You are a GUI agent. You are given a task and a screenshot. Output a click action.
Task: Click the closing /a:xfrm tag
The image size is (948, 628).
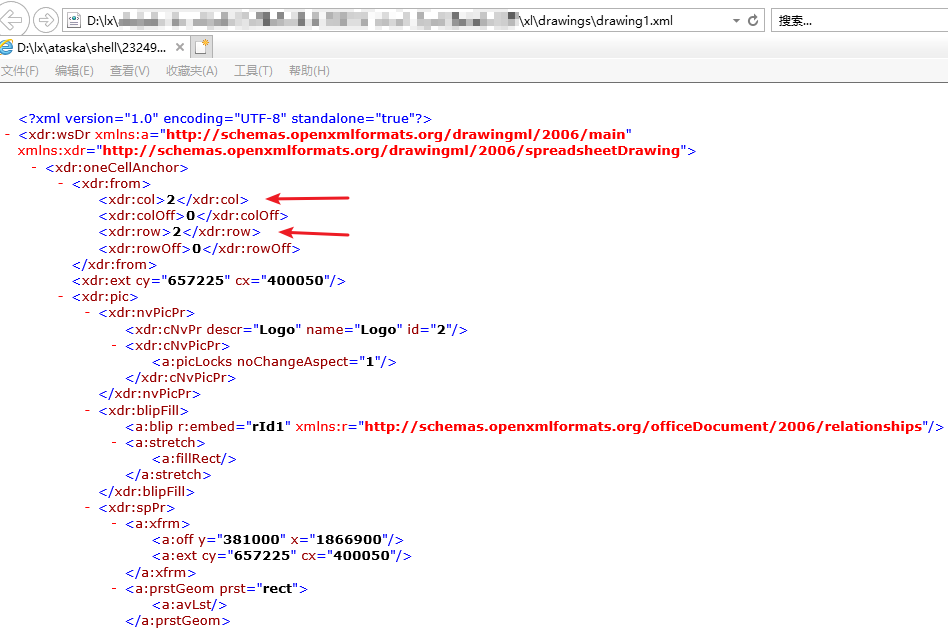coord(160,572)
